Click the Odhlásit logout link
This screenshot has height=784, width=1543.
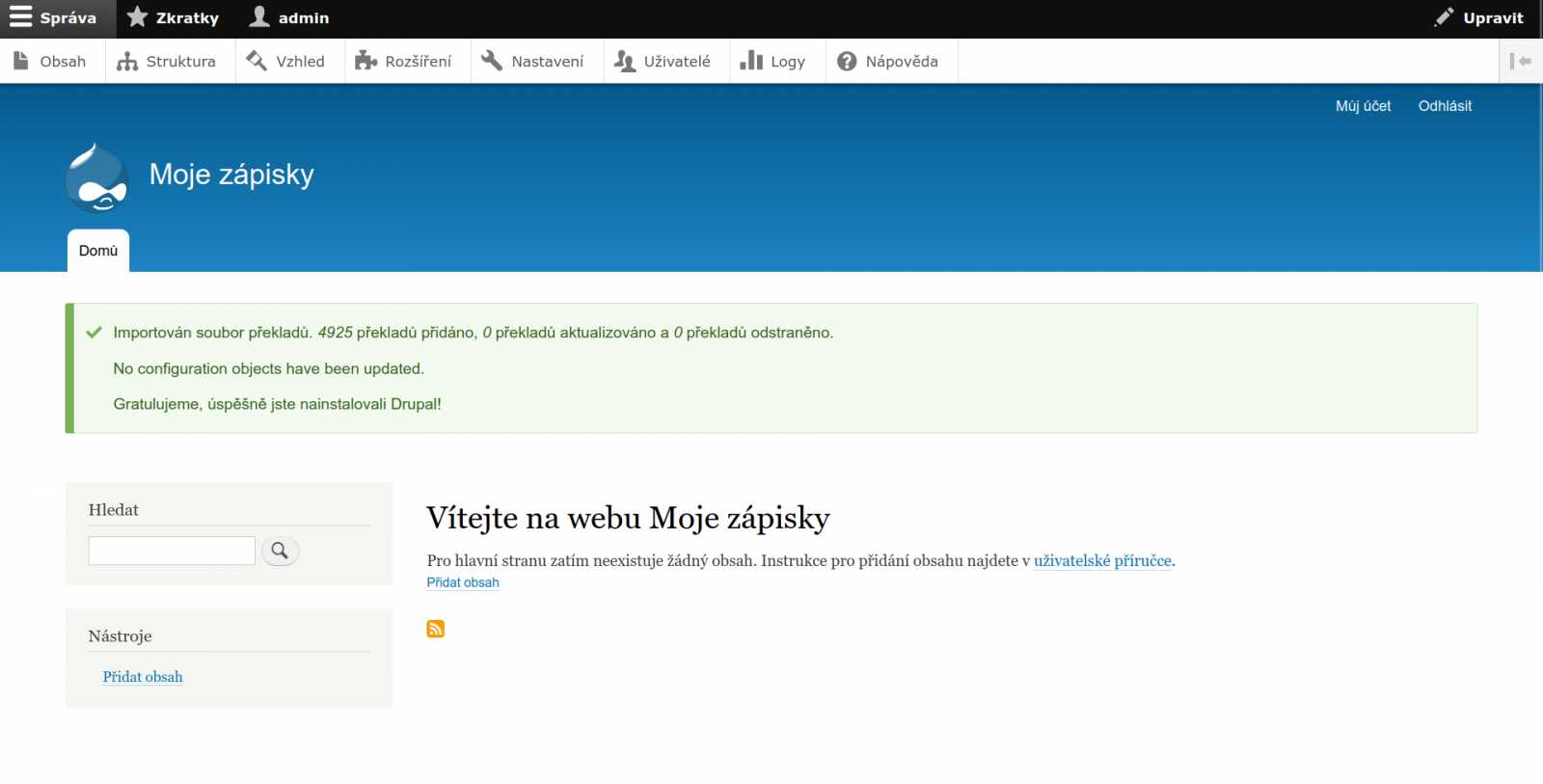tap(1445, 106)
